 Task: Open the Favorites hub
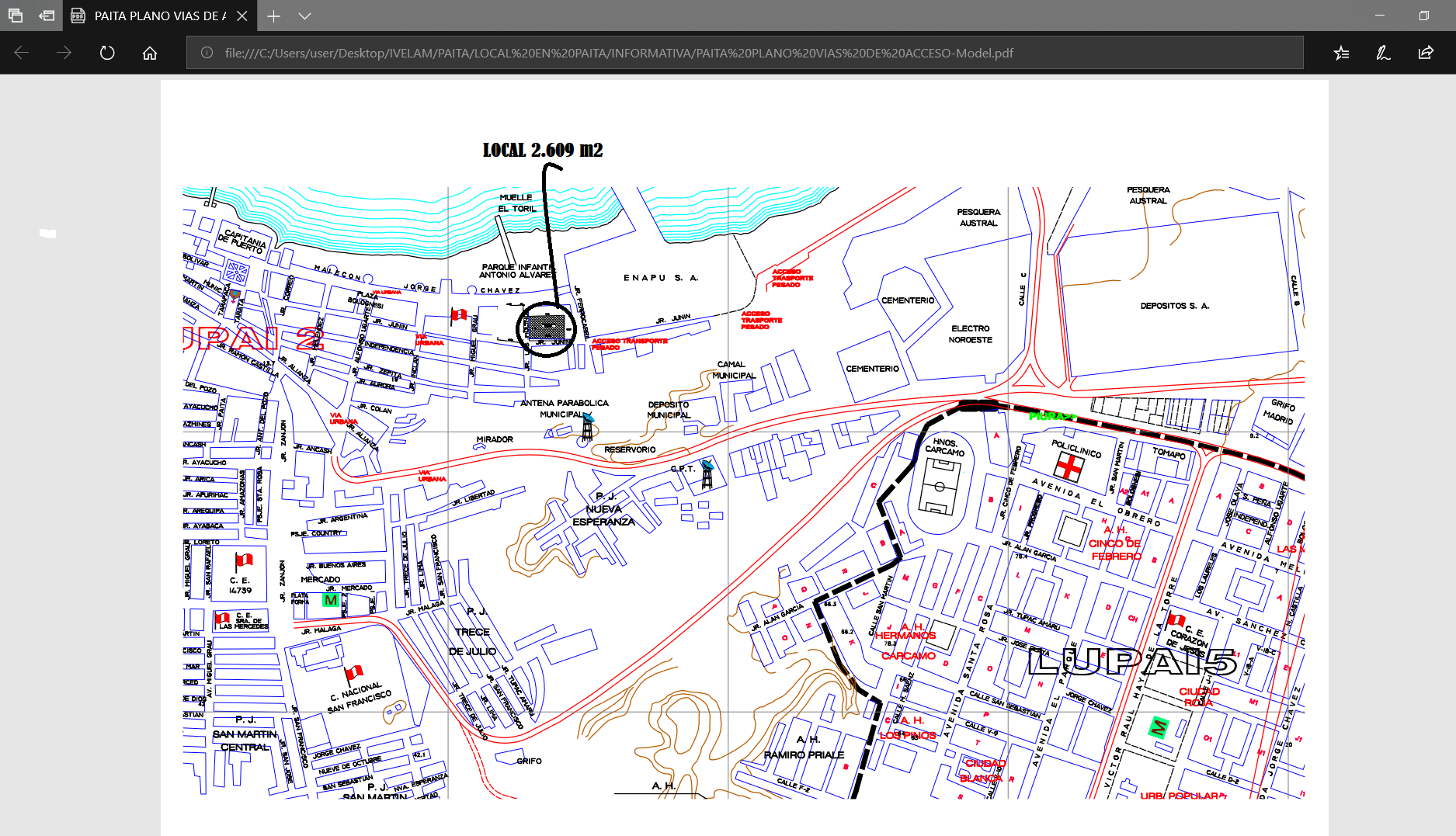1341,53
